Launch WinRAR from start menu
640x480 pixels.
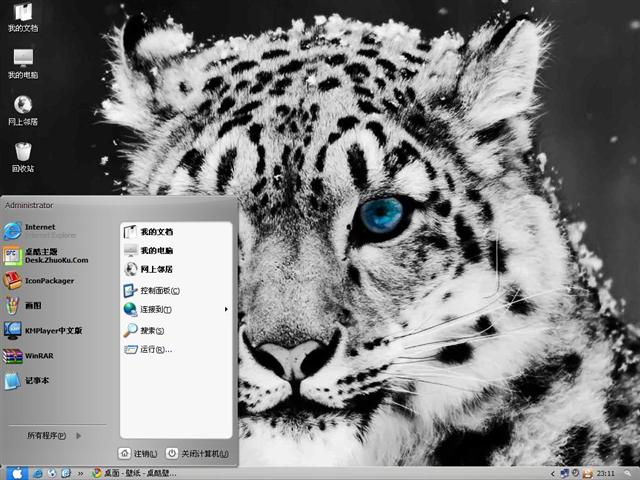click(x=29, y=356)
